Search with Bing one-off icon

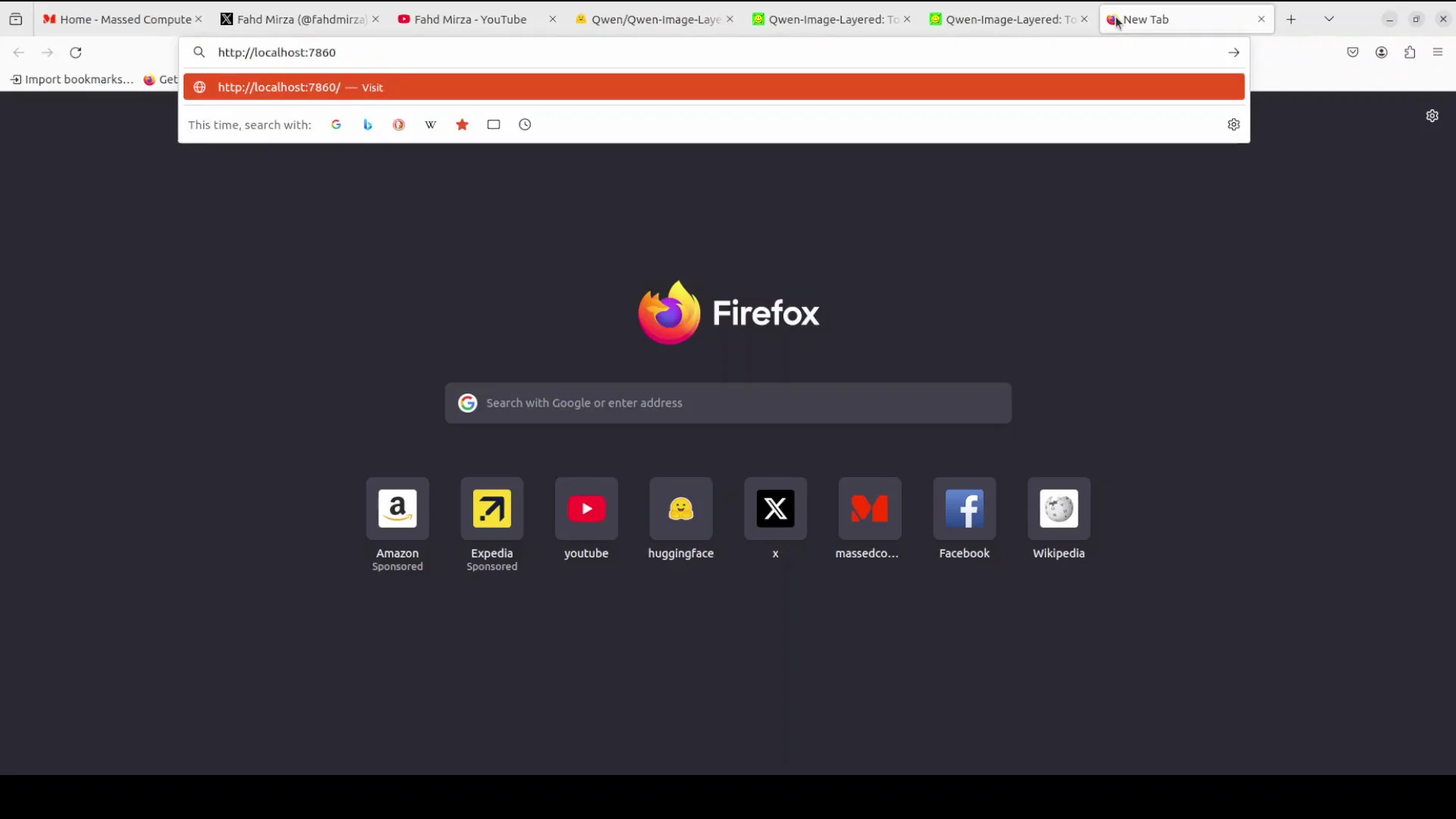(368, 124)
